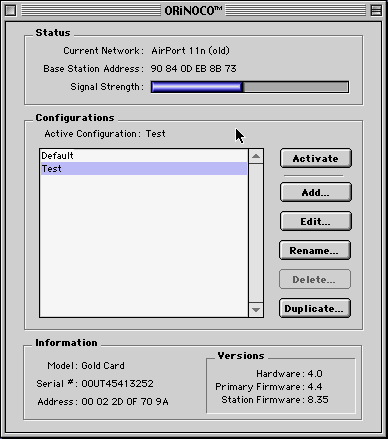Click the Signal Strength progress bar
This screenshot has height=439, width=388.
pyautogui.click(x=250, y=87)
